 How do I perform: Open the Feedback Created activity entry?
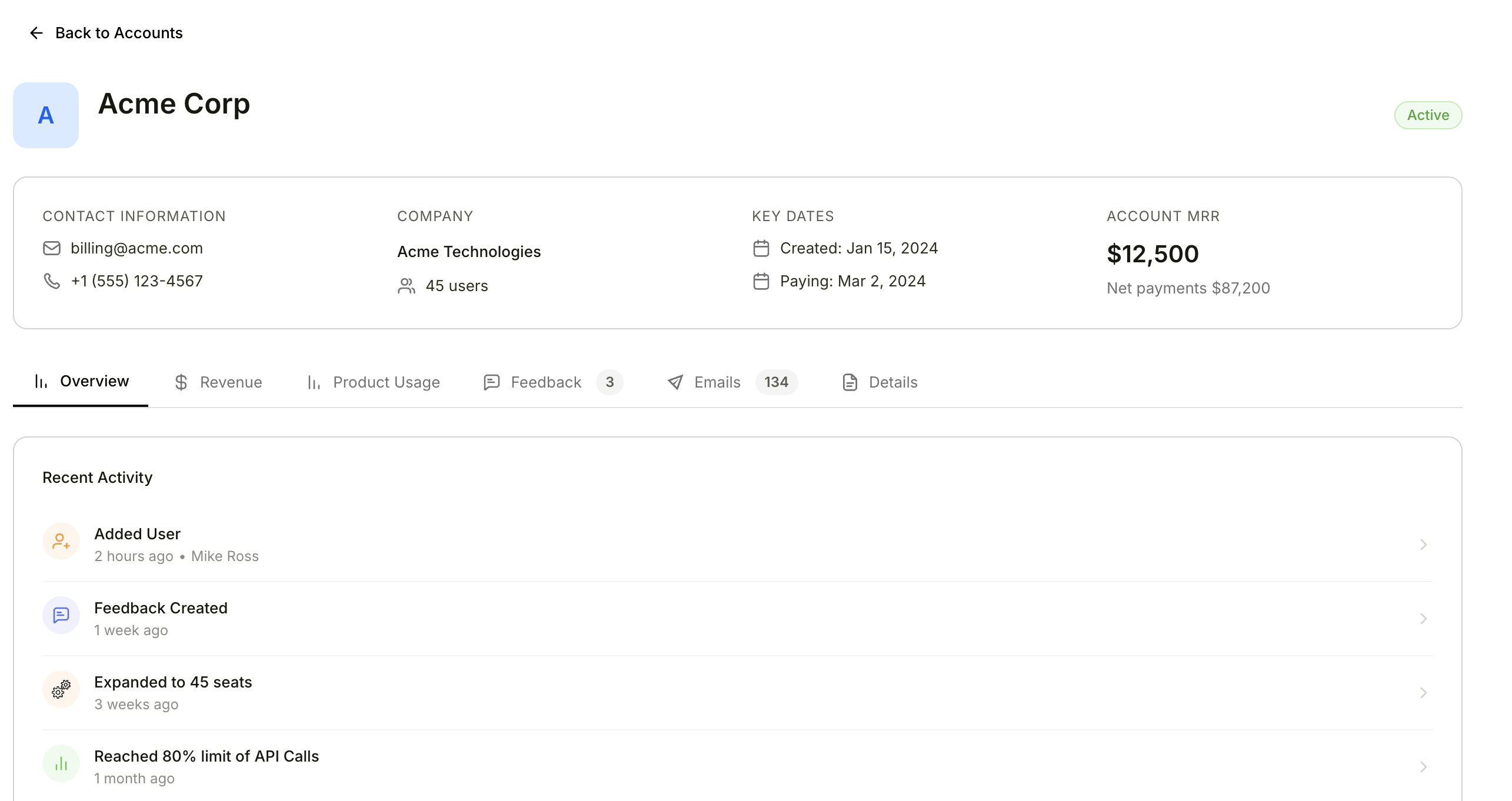(x=738, y=619)
